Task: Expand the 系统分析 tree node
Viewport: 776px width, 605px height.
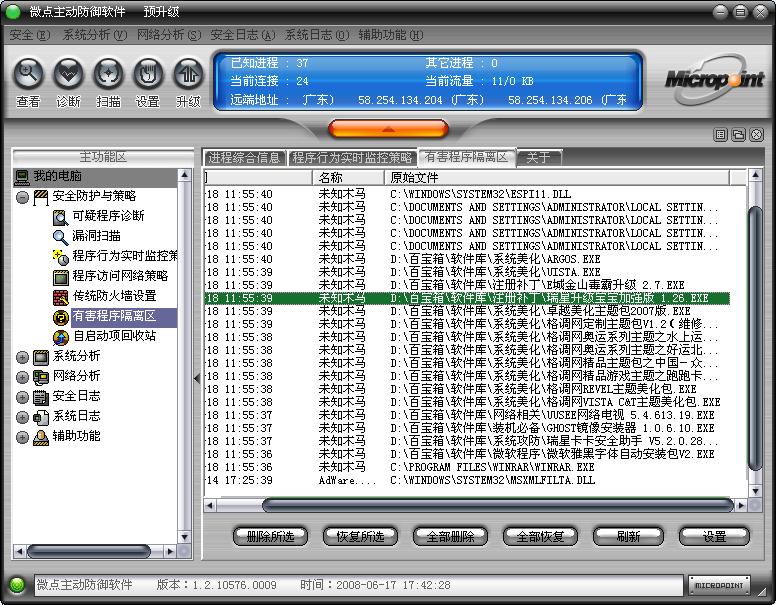Action: point(22,357)
